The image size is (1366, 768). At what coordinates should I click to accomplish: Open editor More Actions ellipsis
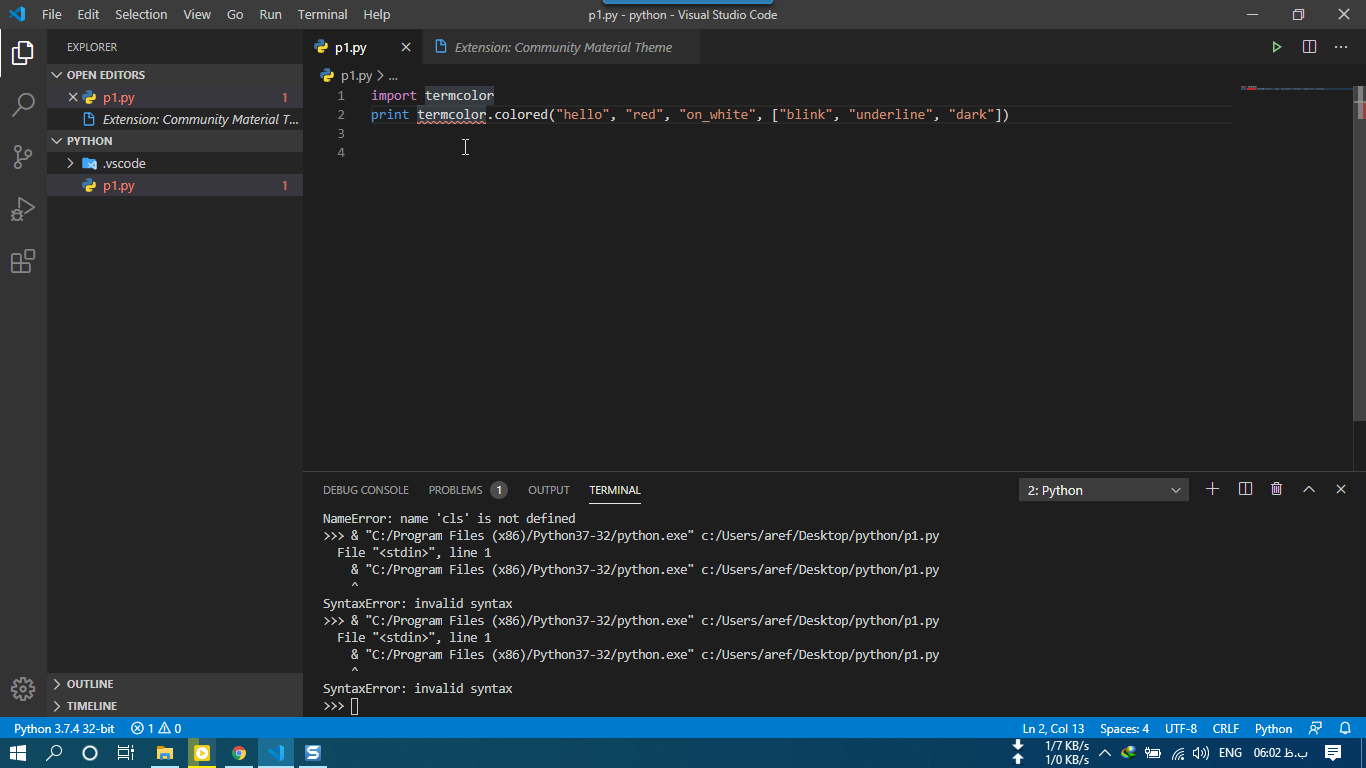(1341, 47)
